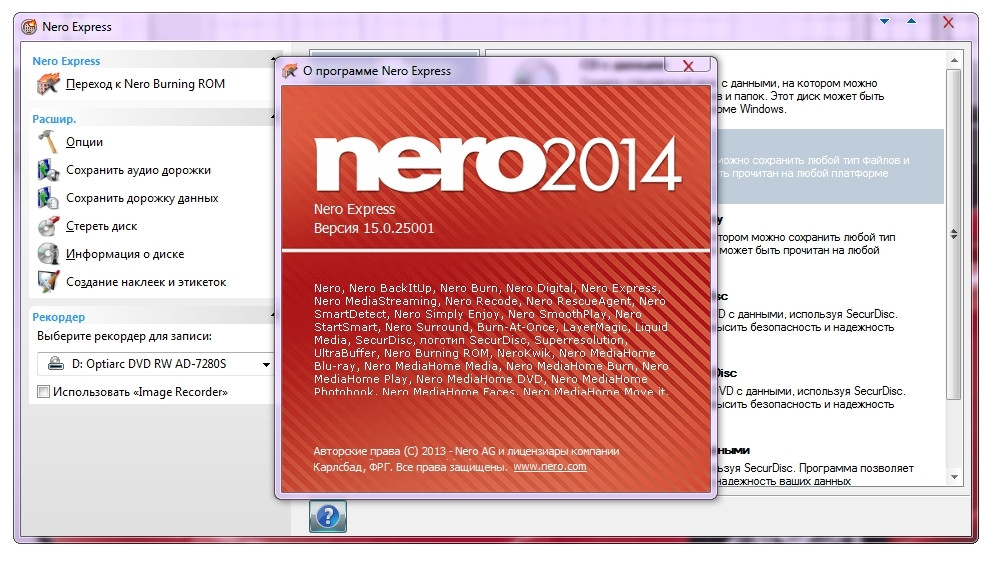Select Сохранить дорожку данных
Viewport: 996px width, 563px height.
click(x=142, y=198)
